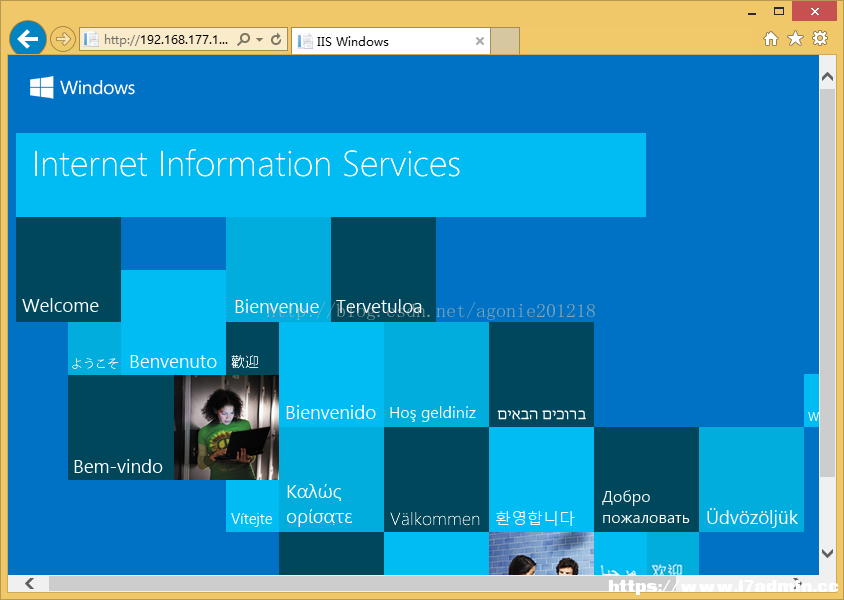The width and height of the screenshot is (844, 600).
Task: Click the 歡迎 tile
Action: (252, 348)
